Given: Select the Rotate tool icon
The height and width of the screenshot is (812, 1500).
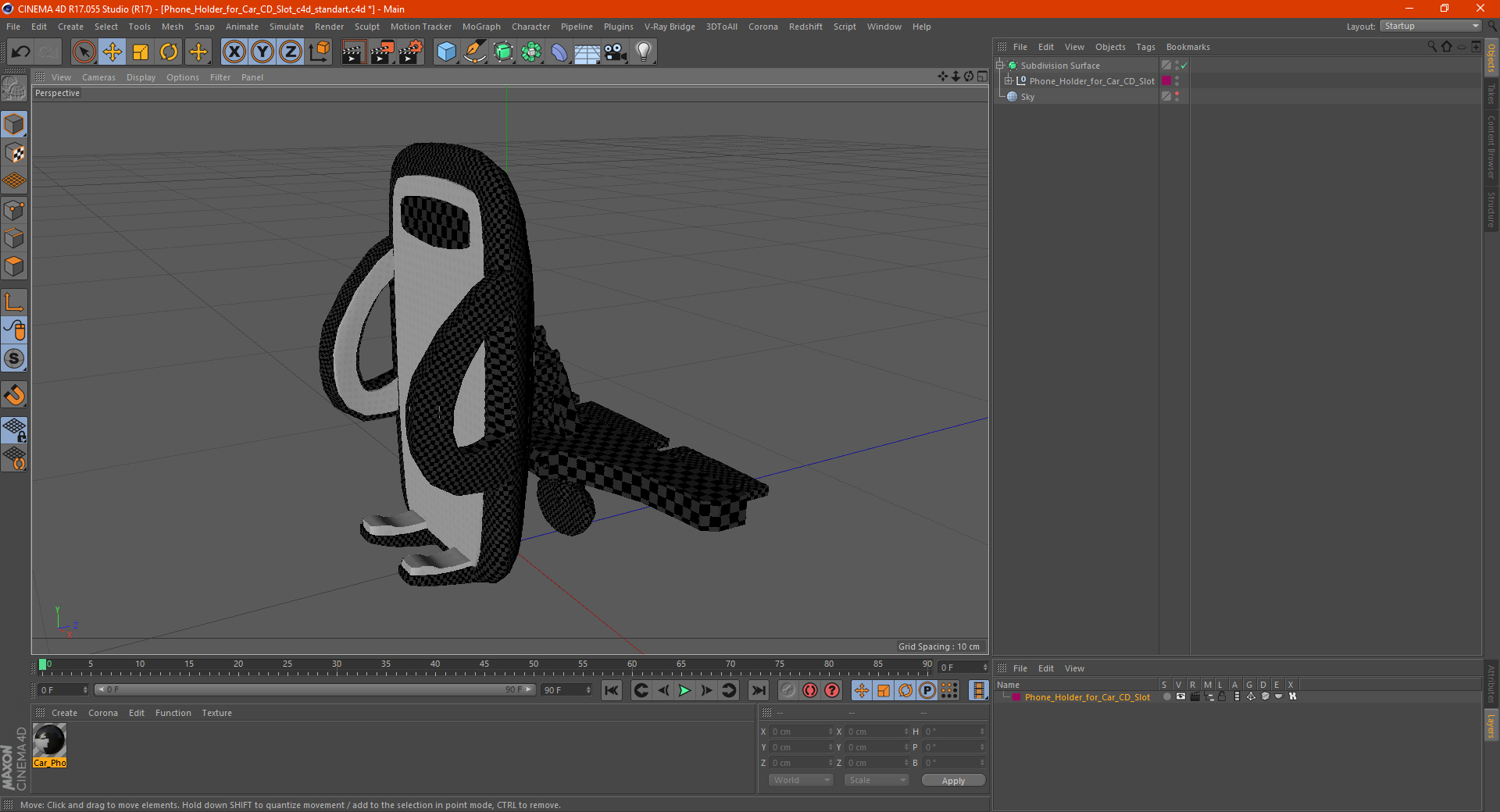Looking at the screenshot, I should (x=169, y=52).
